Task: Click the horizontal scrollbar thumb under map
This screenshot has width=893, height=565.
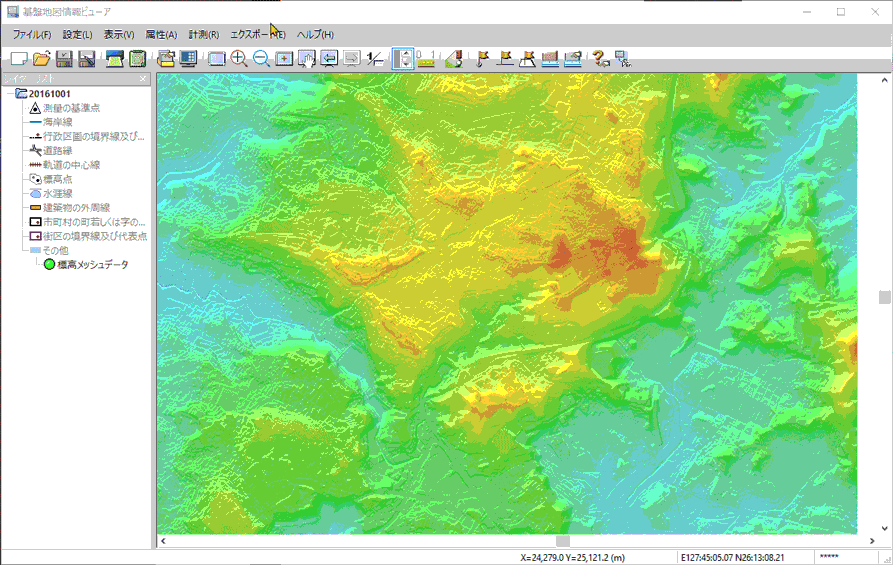Action: click(x=562, y=541)
